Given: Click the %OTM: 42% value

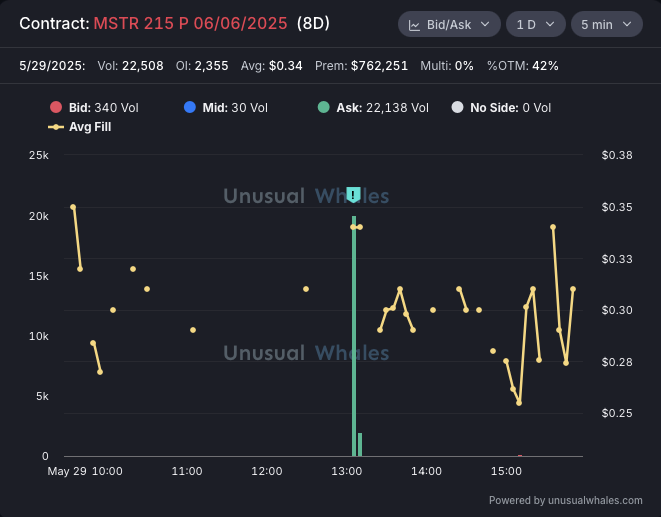Looking at the screenshot, I should pos(523,66).
